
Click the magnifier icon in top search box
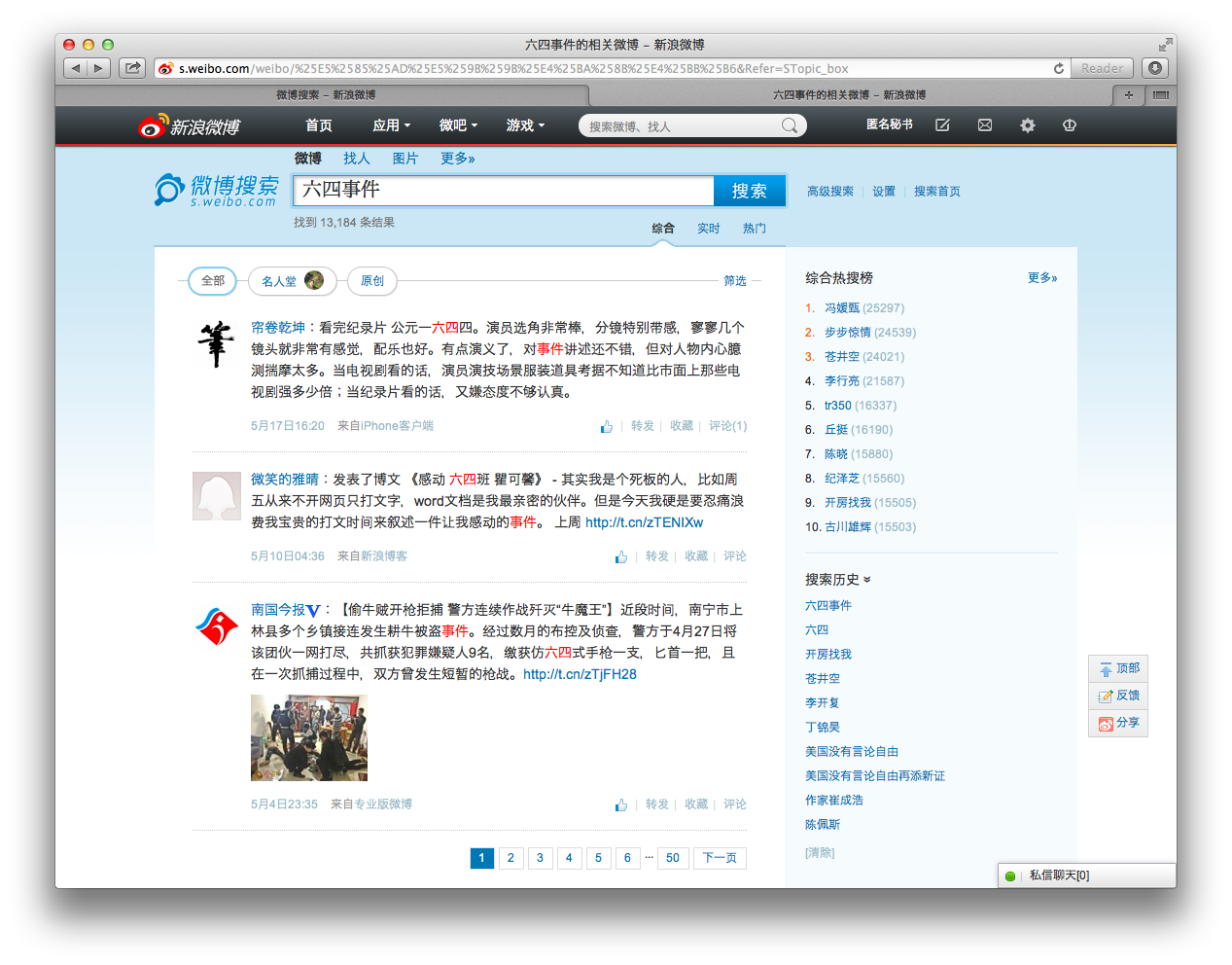(790, 125)
